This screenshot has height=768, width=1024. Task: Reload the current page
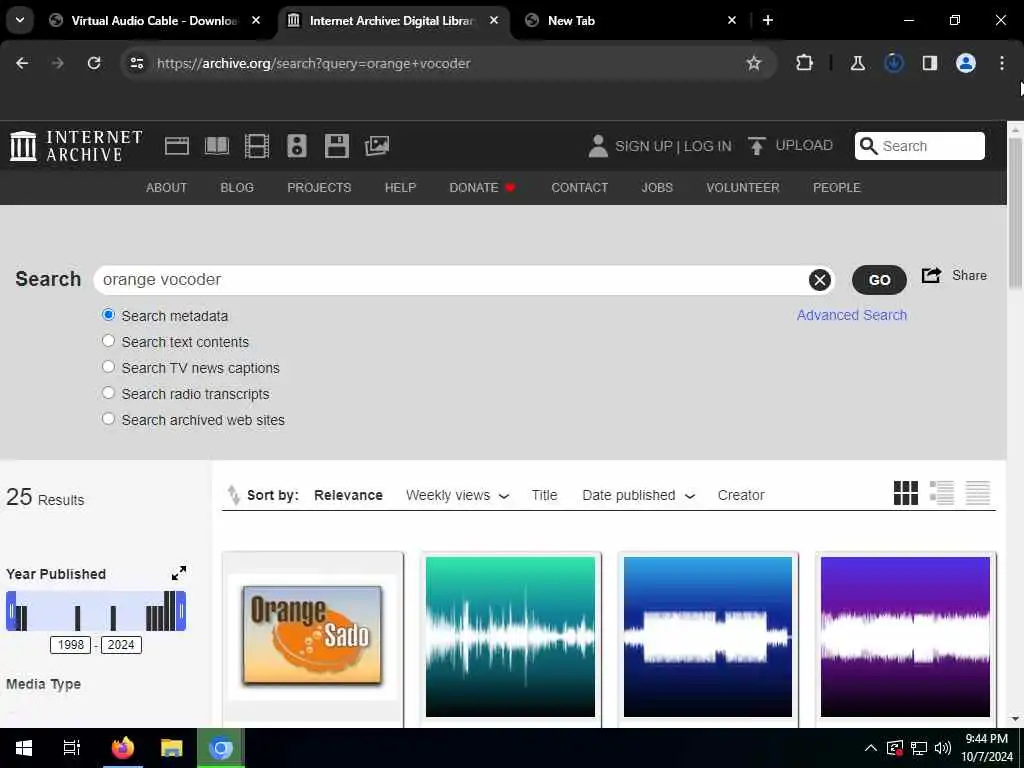click(94, 63)
